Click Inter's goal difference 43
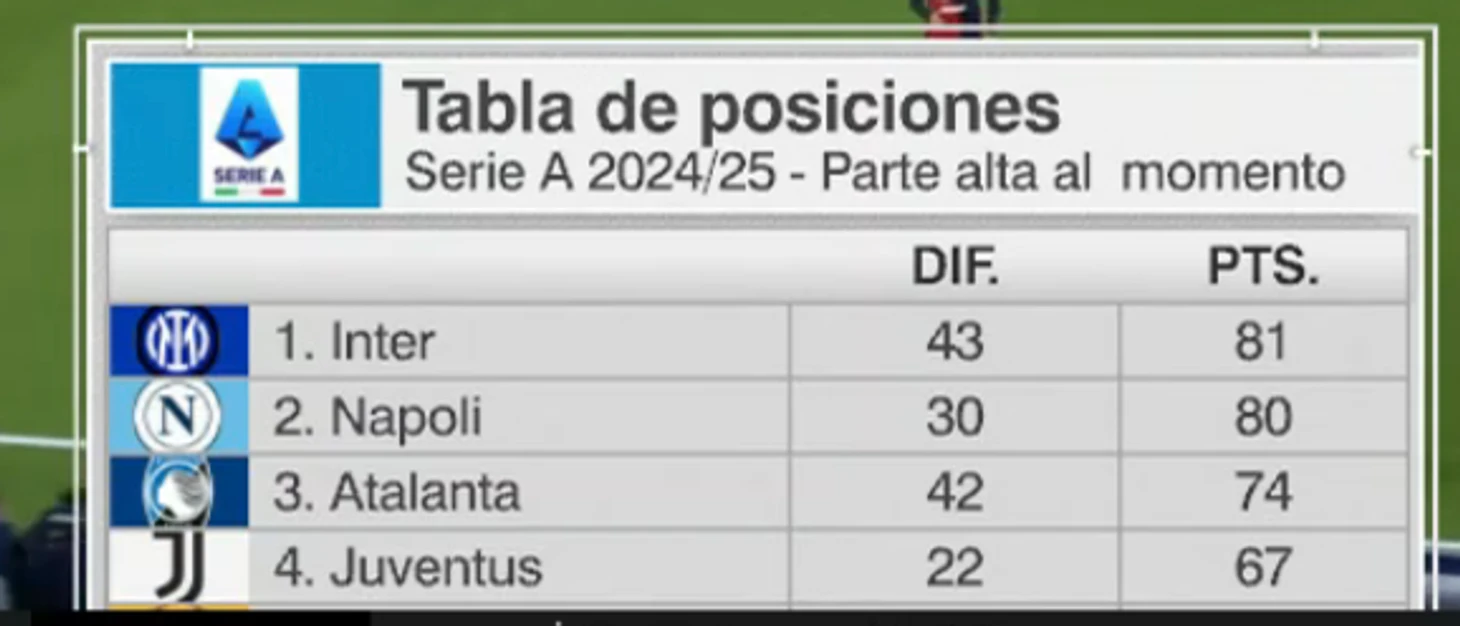The width and height of the screenshot is (1460, 626). pos(955,342)
